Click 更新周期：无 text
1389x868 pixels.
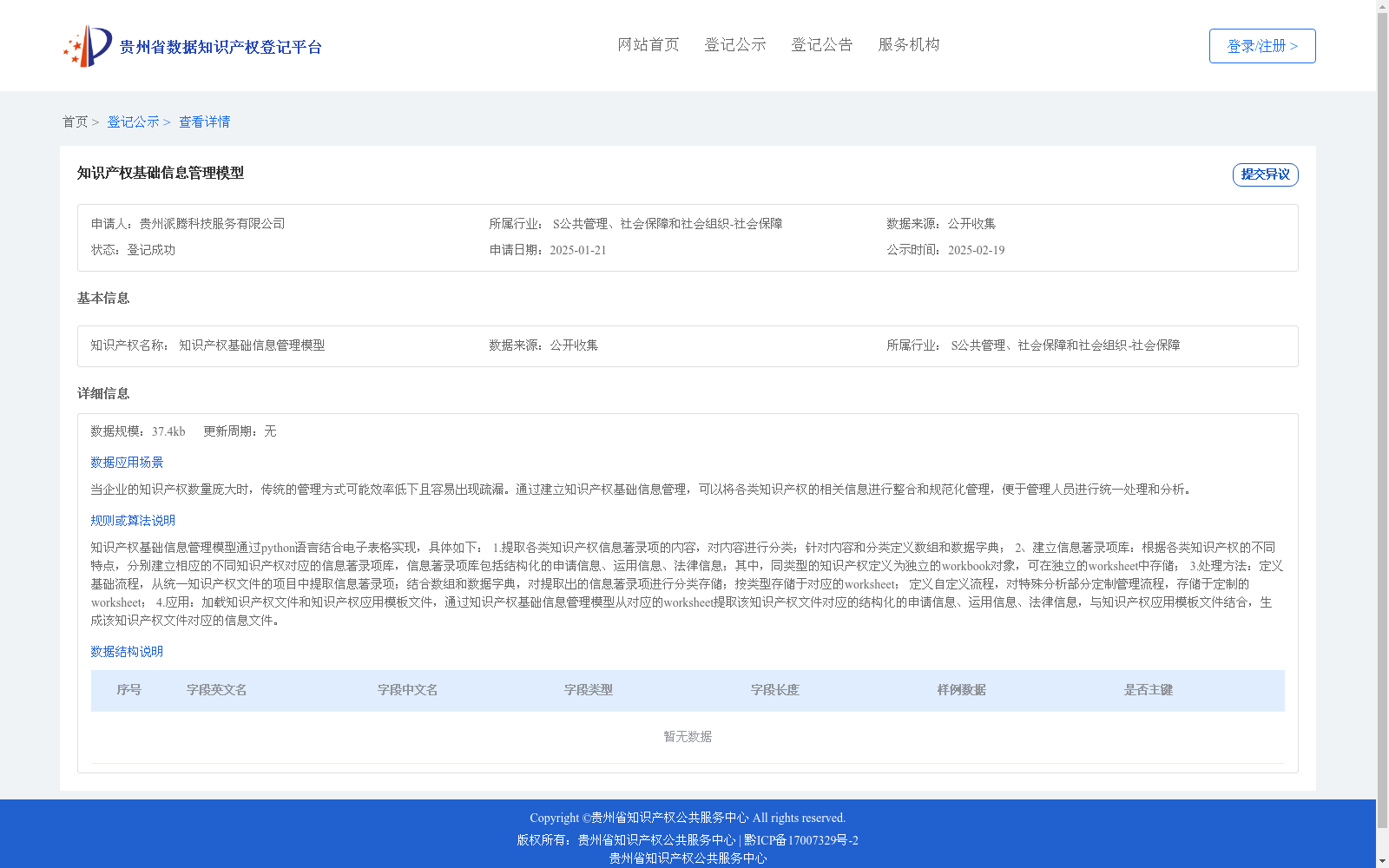tap(240, 431)
